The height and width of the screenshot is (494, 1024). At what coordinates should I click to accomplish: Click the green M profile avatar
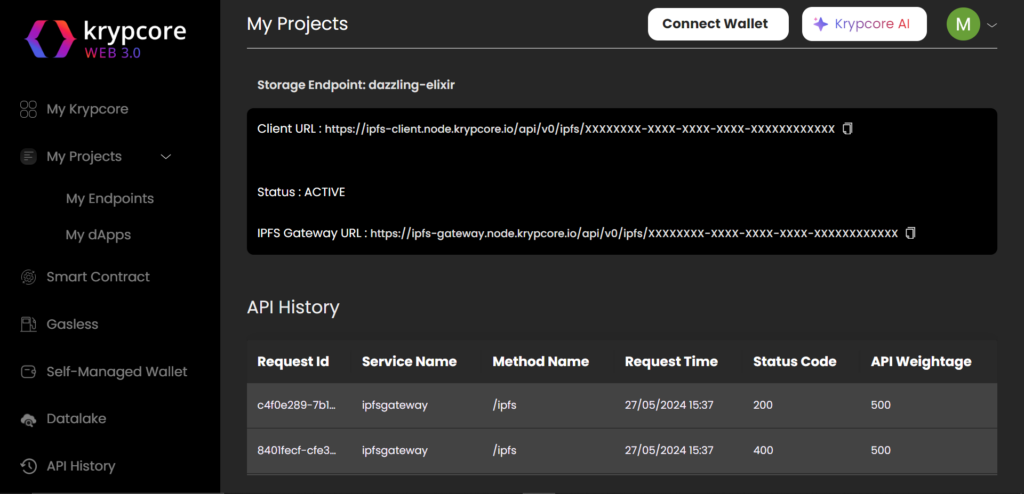[x=963, y=25]
